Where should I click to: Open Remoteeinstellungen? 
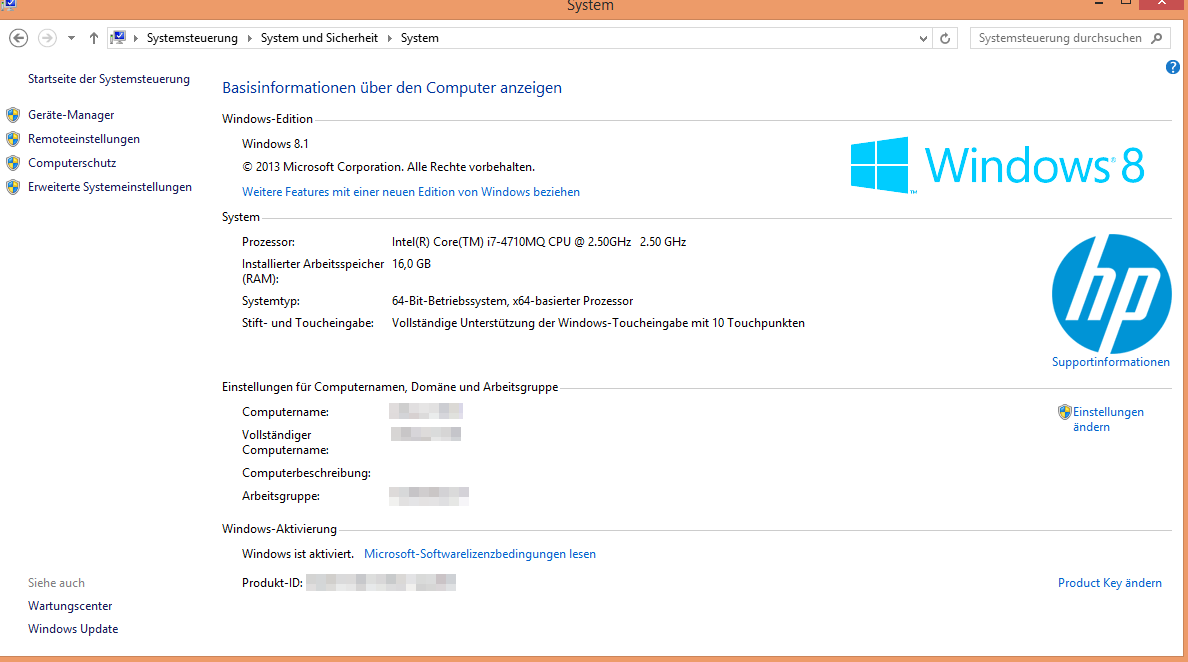[84, 139]
